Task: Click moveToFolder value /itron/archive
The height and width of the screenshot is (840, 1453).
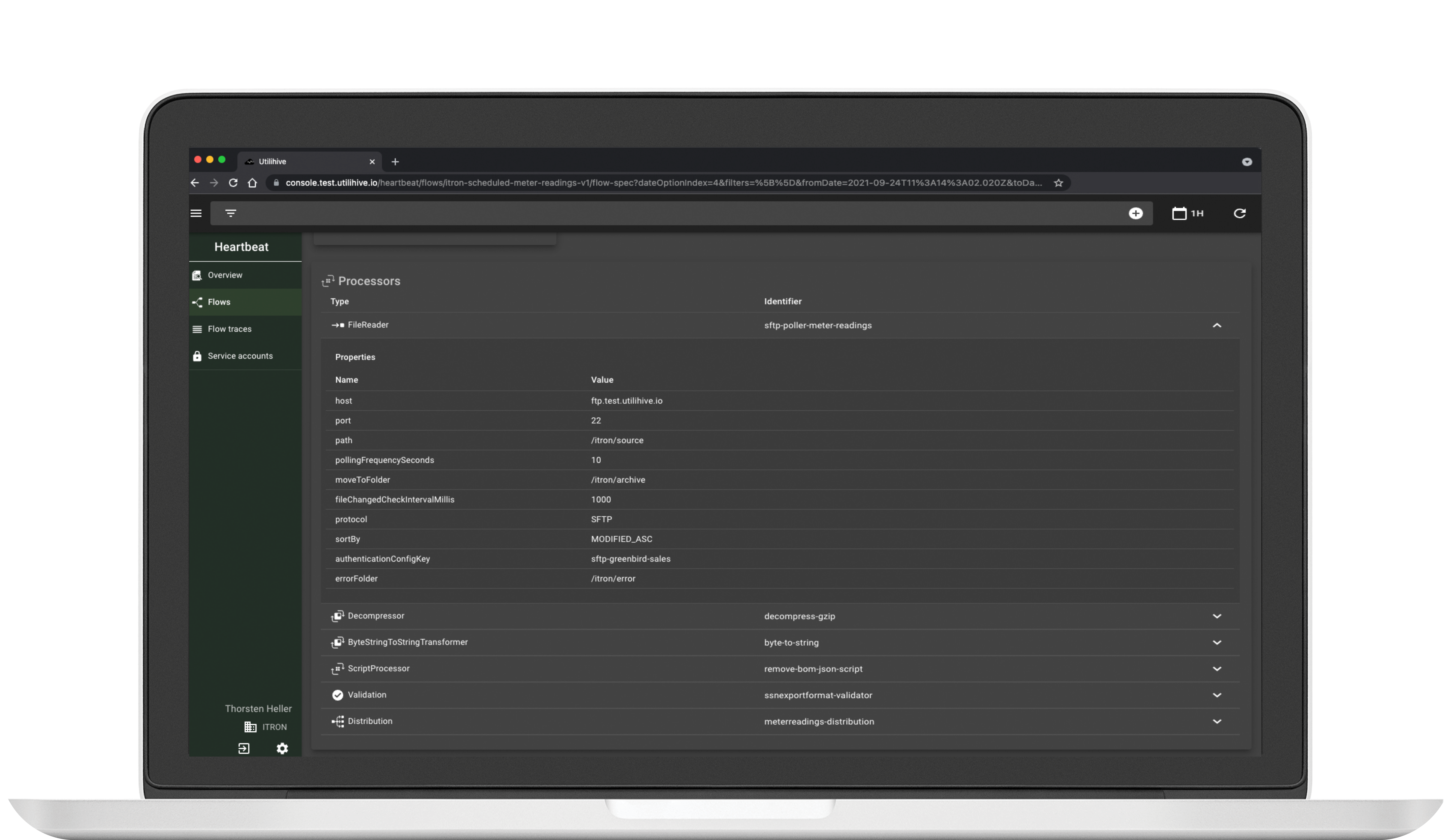Action: pyautogui.click(x=618, y=480)
